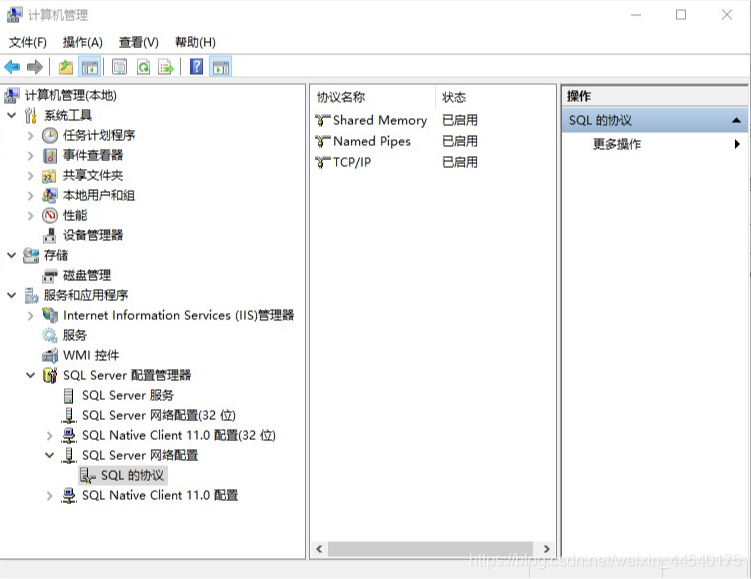Viewport: 751px width, 579px height.
Task: Collapse the SQL 的协议 actions section
Action: pyautogui.click(x=737, y=120)
